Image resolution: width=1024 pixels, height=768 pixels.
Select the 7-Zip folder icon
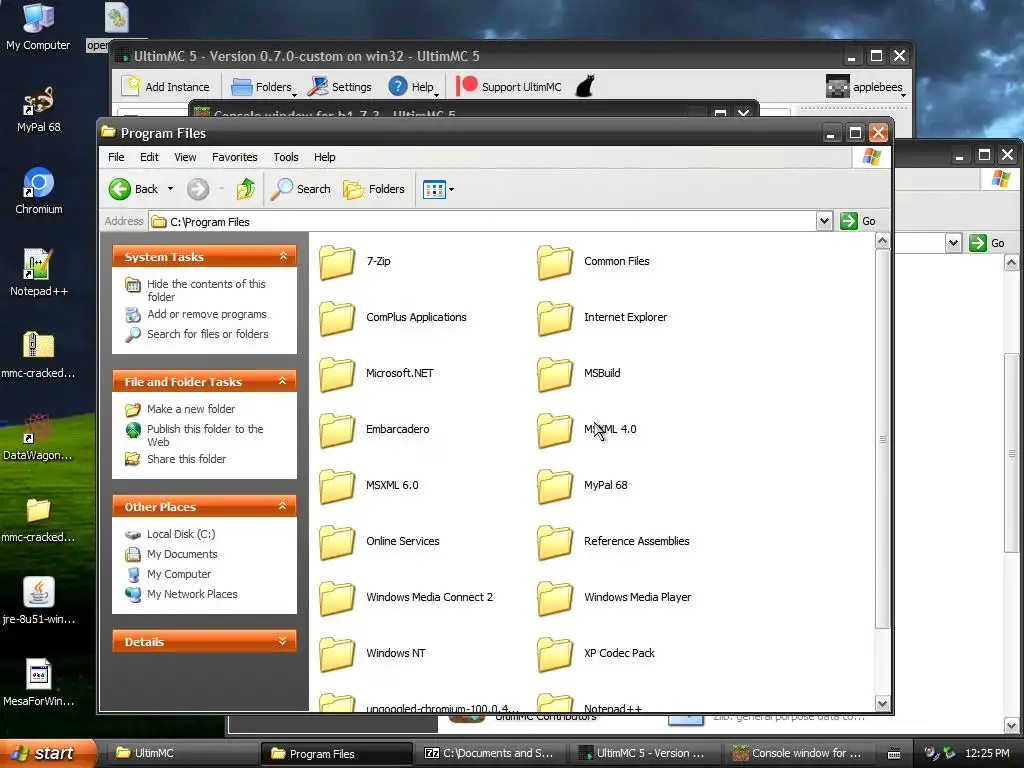click(337, 263)
